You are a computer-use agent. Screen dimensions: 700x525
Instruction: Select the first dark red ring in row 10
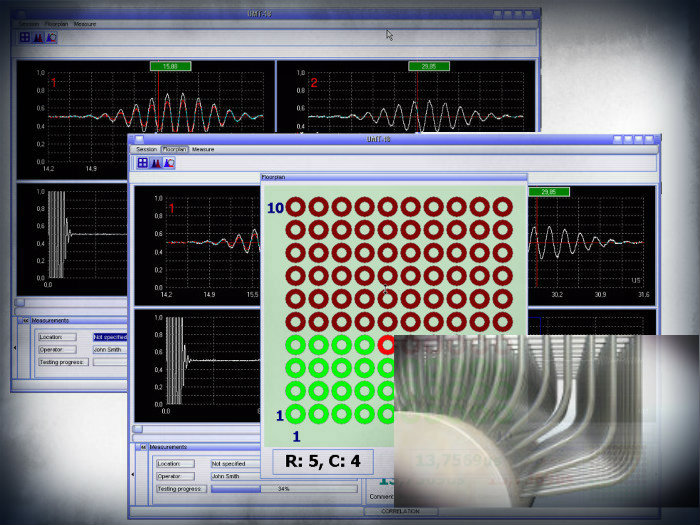[x=295, y=207]
